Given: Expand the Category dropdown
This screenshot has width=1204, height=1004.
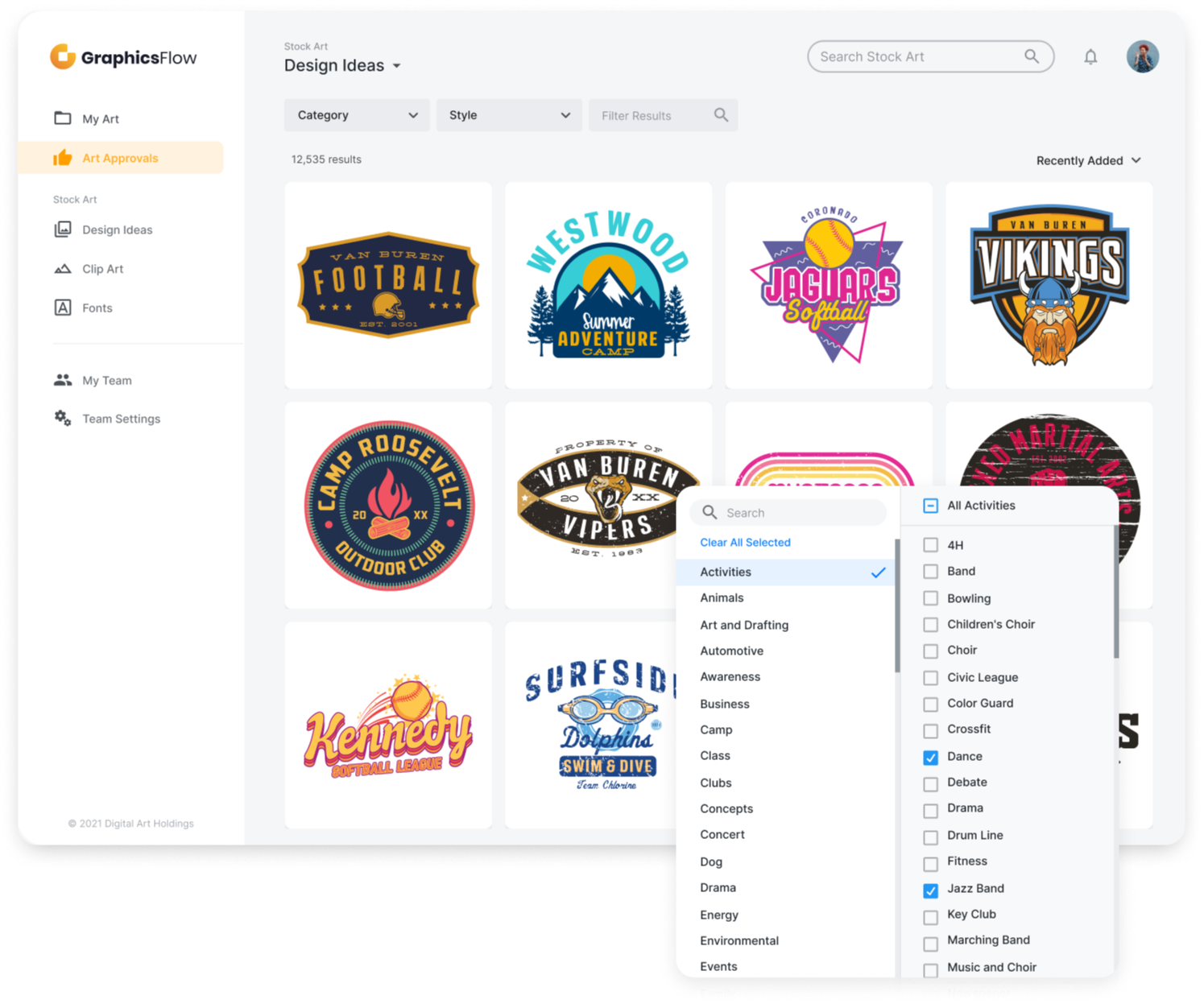Looking at the screenshot, I should point(357,115).
